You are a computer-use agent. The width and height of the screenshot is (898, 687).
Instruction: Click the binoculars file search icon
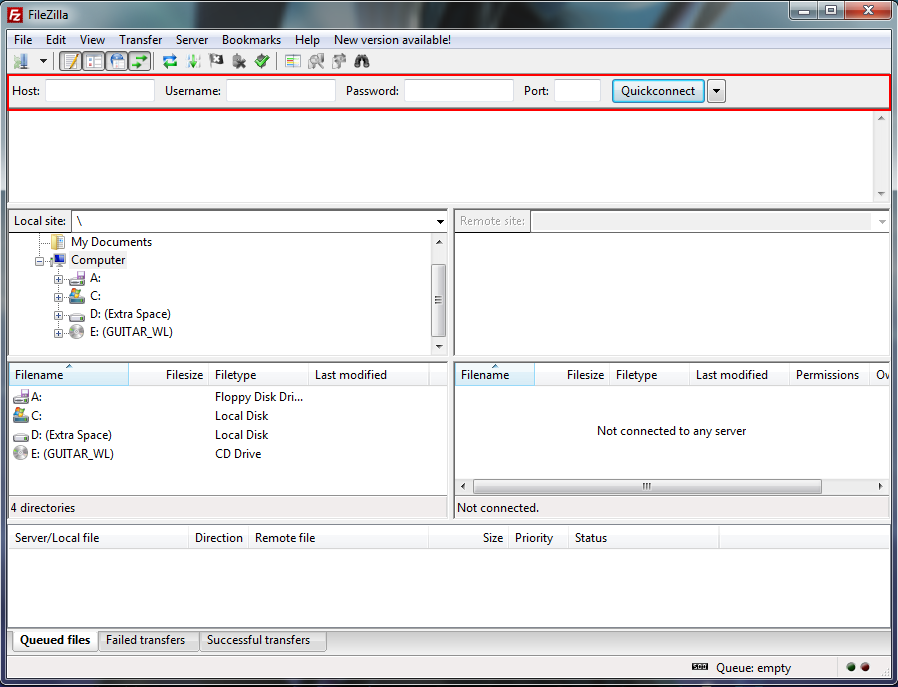coord(361,61)
